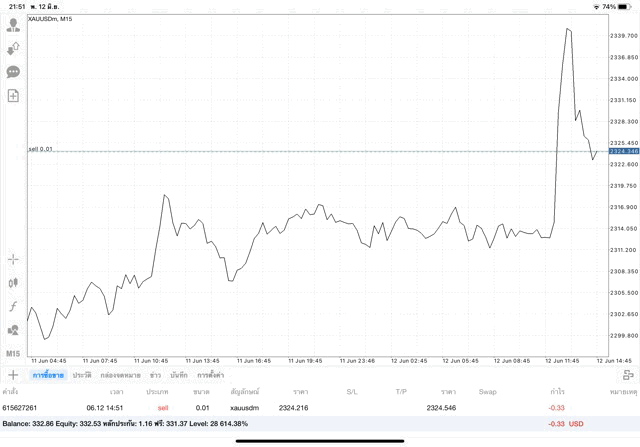The height and width of the screenshot is (447, 640).
Task: Toggle the panel layout icon at right
Action: (x=627, y=375)
